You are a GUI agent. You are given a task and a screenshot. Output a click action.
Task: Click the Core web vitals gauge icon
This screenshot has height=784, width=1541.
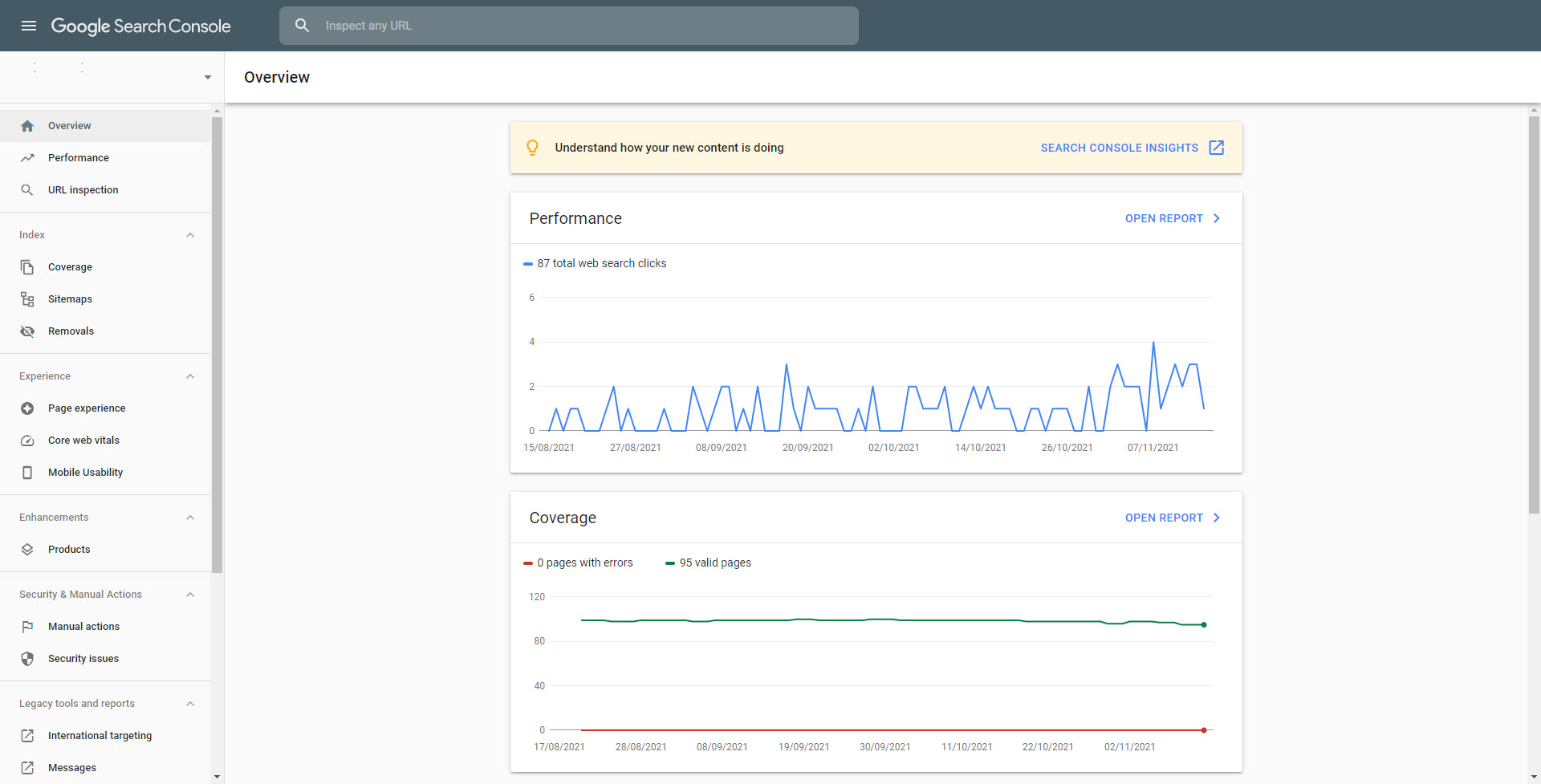(27, 441)
